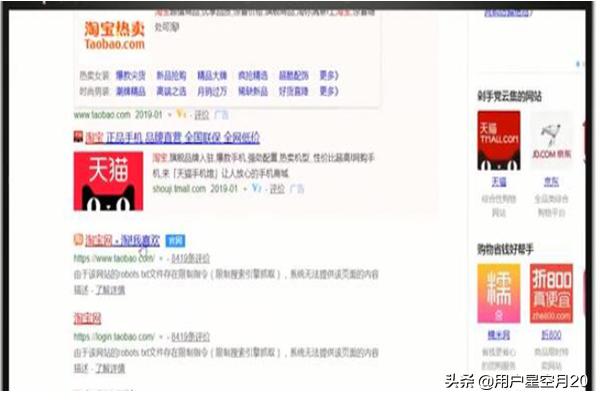Click 广告 tag on www.taobao.com 2019-01 line
The image size is (600, 400).
click(x=221, y=114)
